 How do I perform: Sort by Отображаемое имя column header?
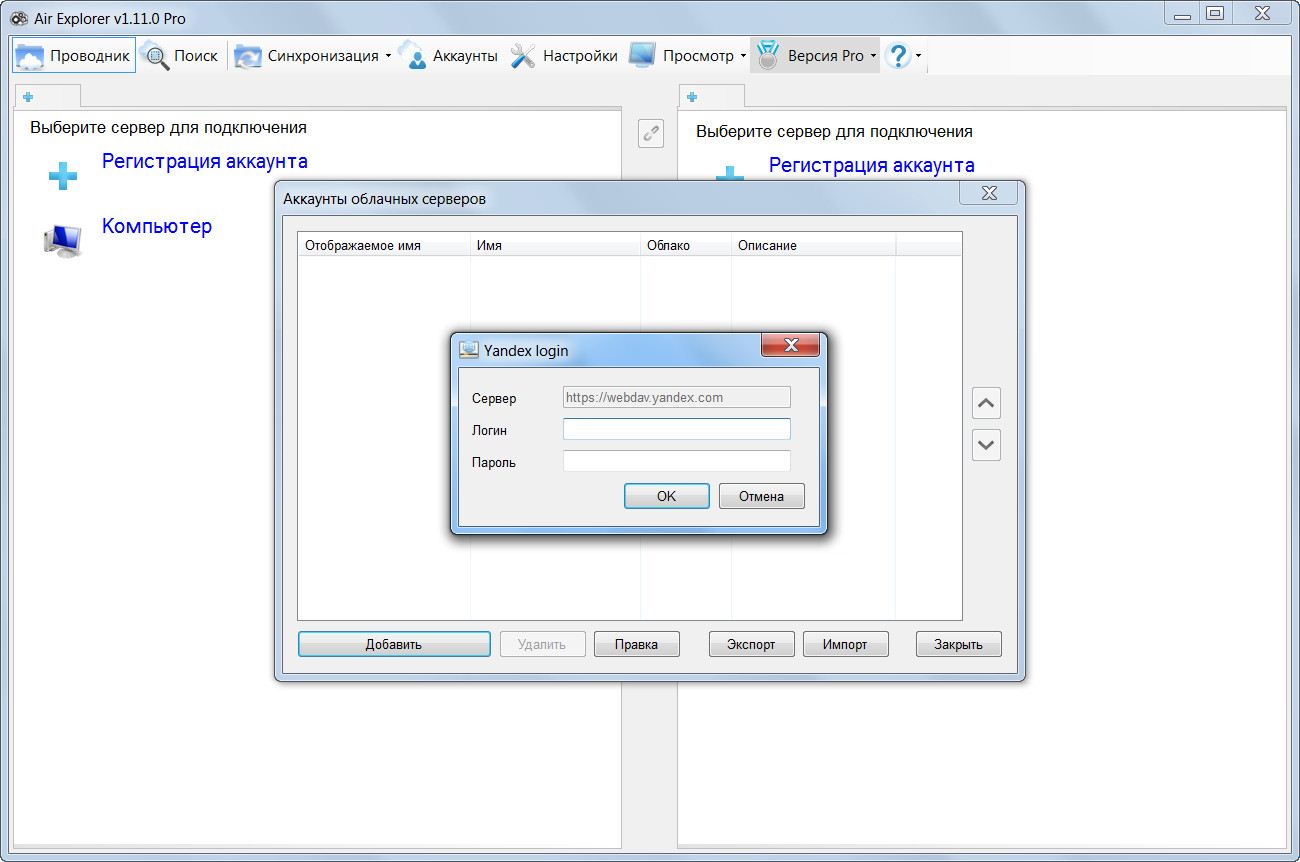click(384, 245)
